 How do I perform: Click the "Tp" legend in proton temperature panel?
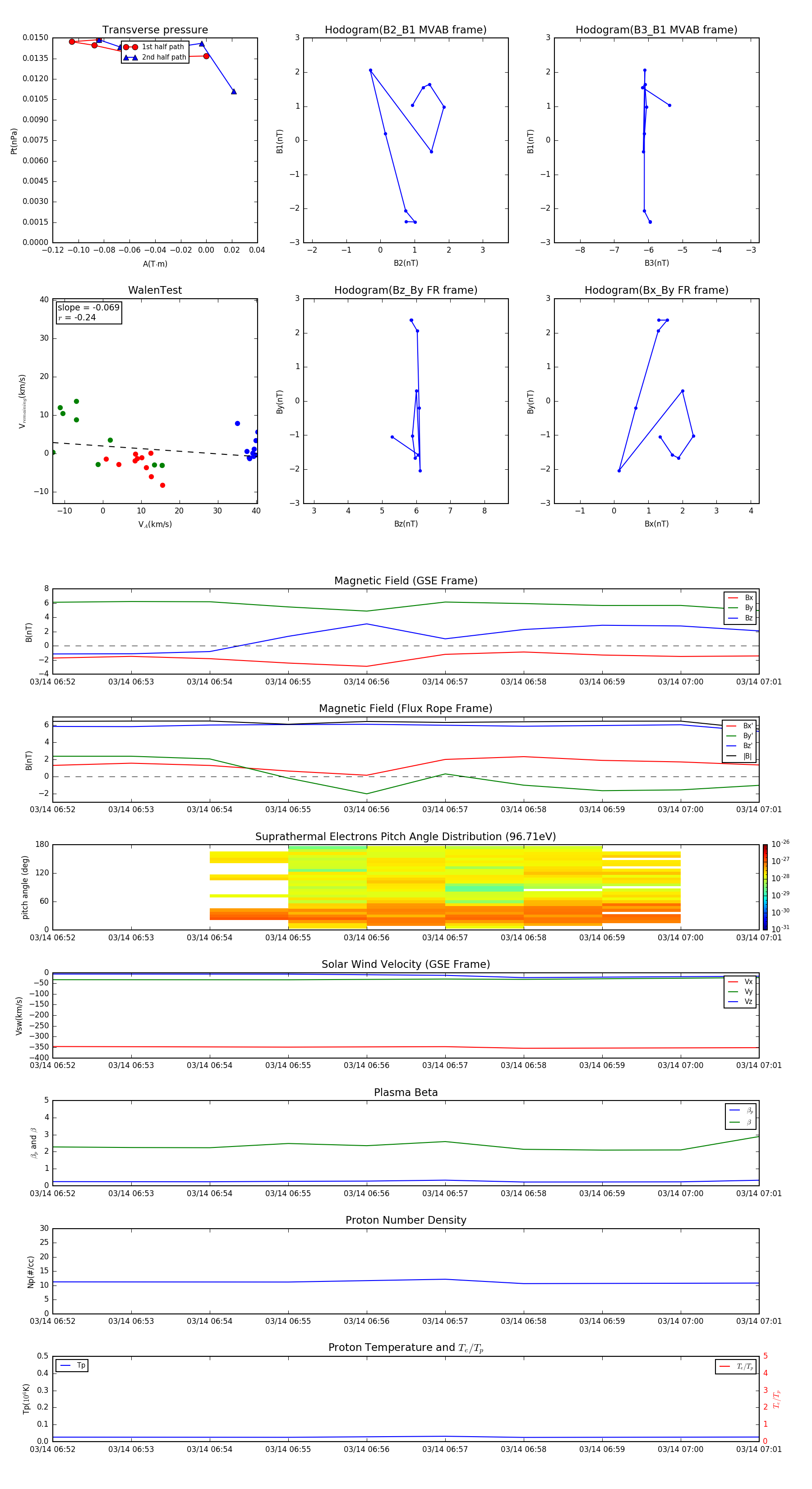click(x=72, y=1366)
